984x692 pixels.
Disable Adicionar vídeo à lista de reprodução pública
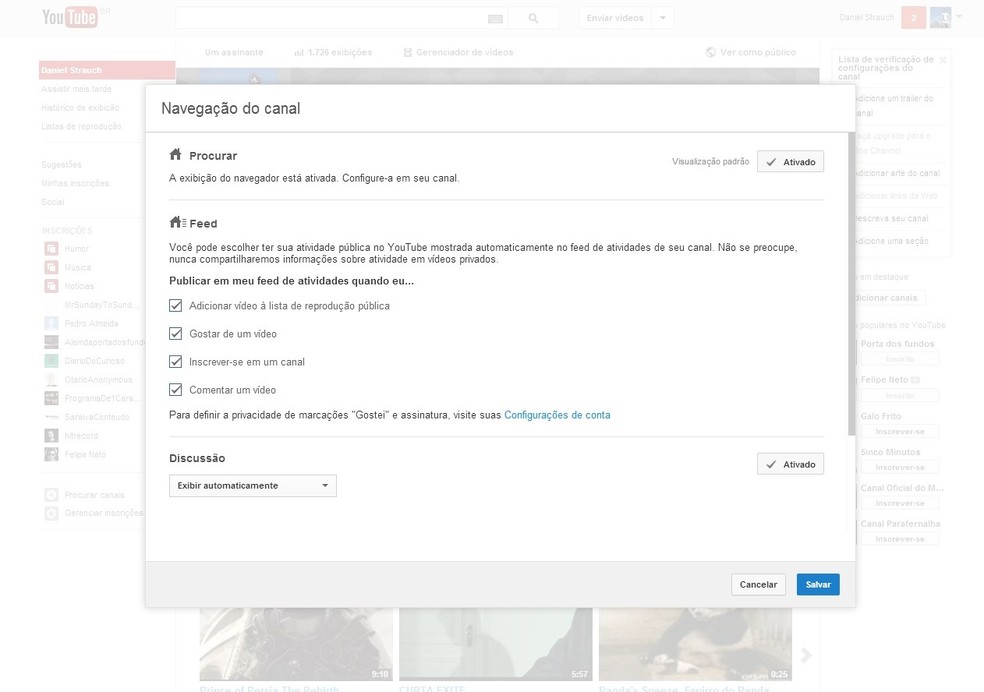point(176,305)
